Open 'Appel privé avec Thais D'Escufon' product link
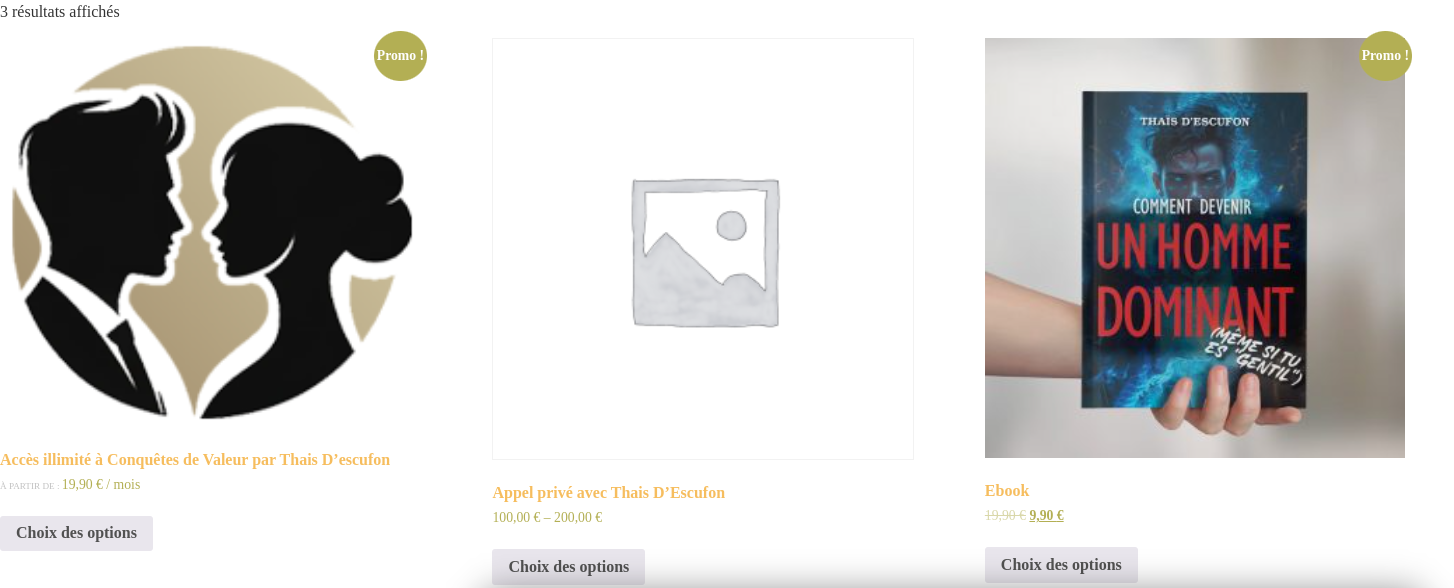The image size is (1454, 588). [608, 493]
